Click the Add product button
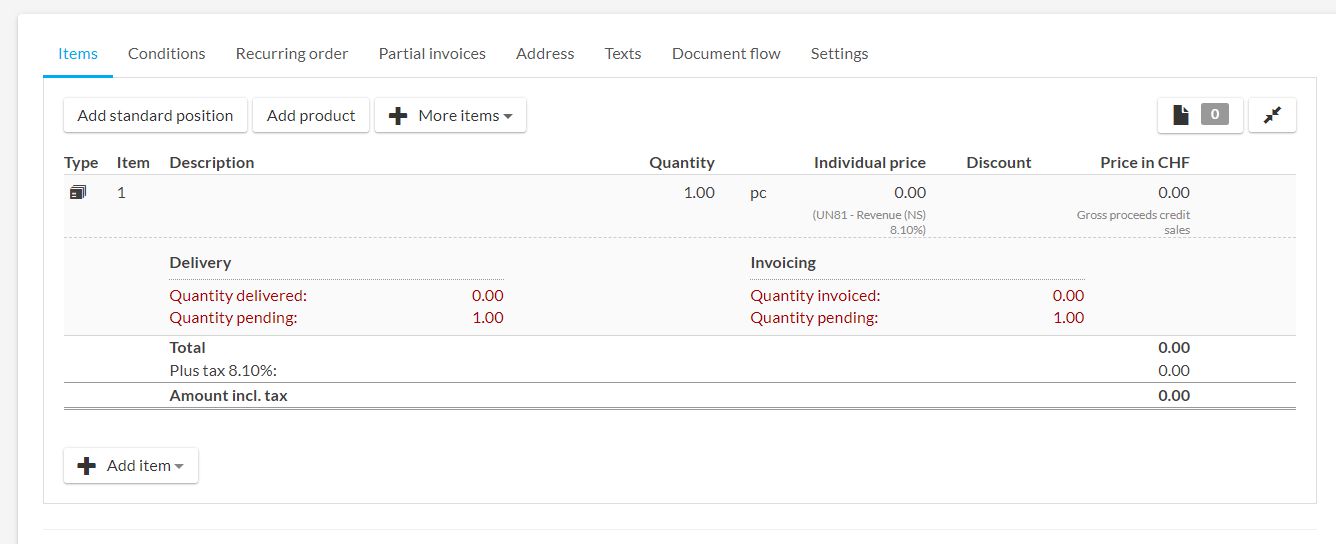Screen dimensions: 1336x544 point(311,115)
